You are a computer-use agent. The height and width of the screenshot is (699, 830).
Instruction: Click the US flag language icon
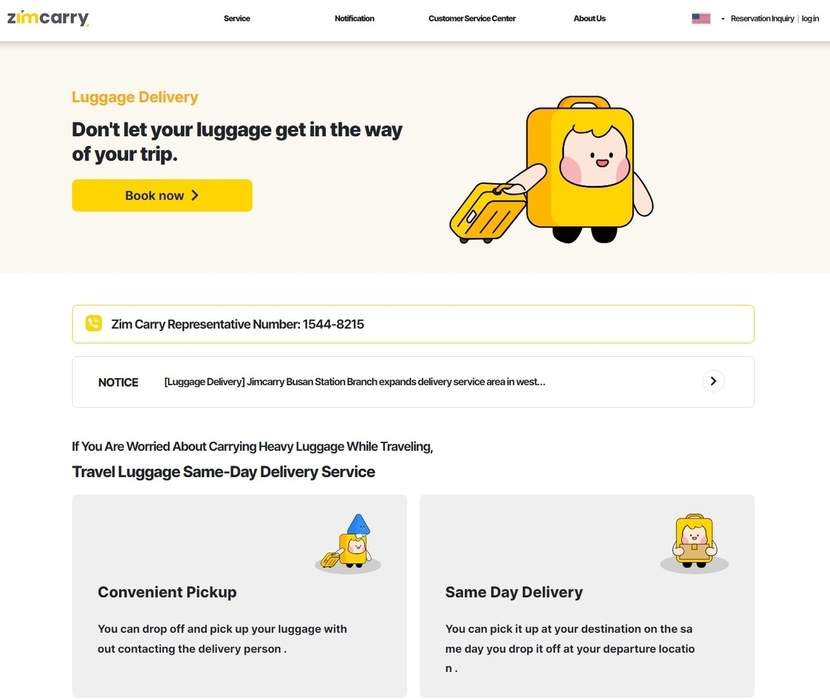pos(701,19)
